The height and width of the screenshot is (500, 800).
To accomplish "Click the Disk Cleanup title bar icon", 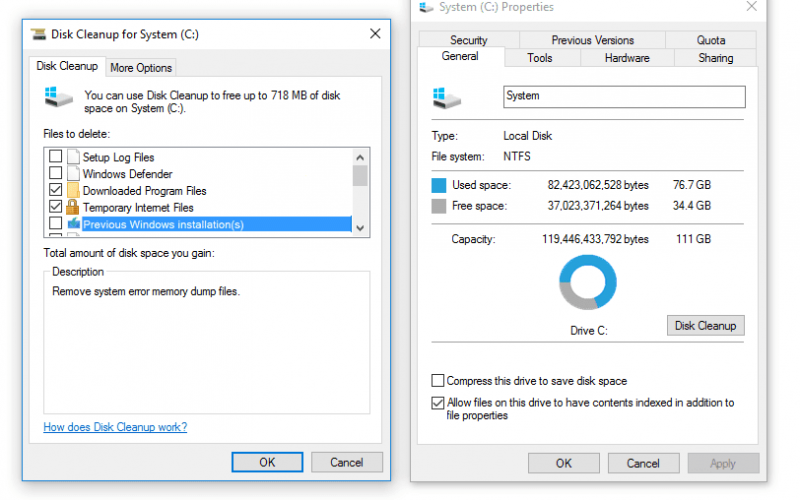I will pyautogui.click(x=38, y=34).
